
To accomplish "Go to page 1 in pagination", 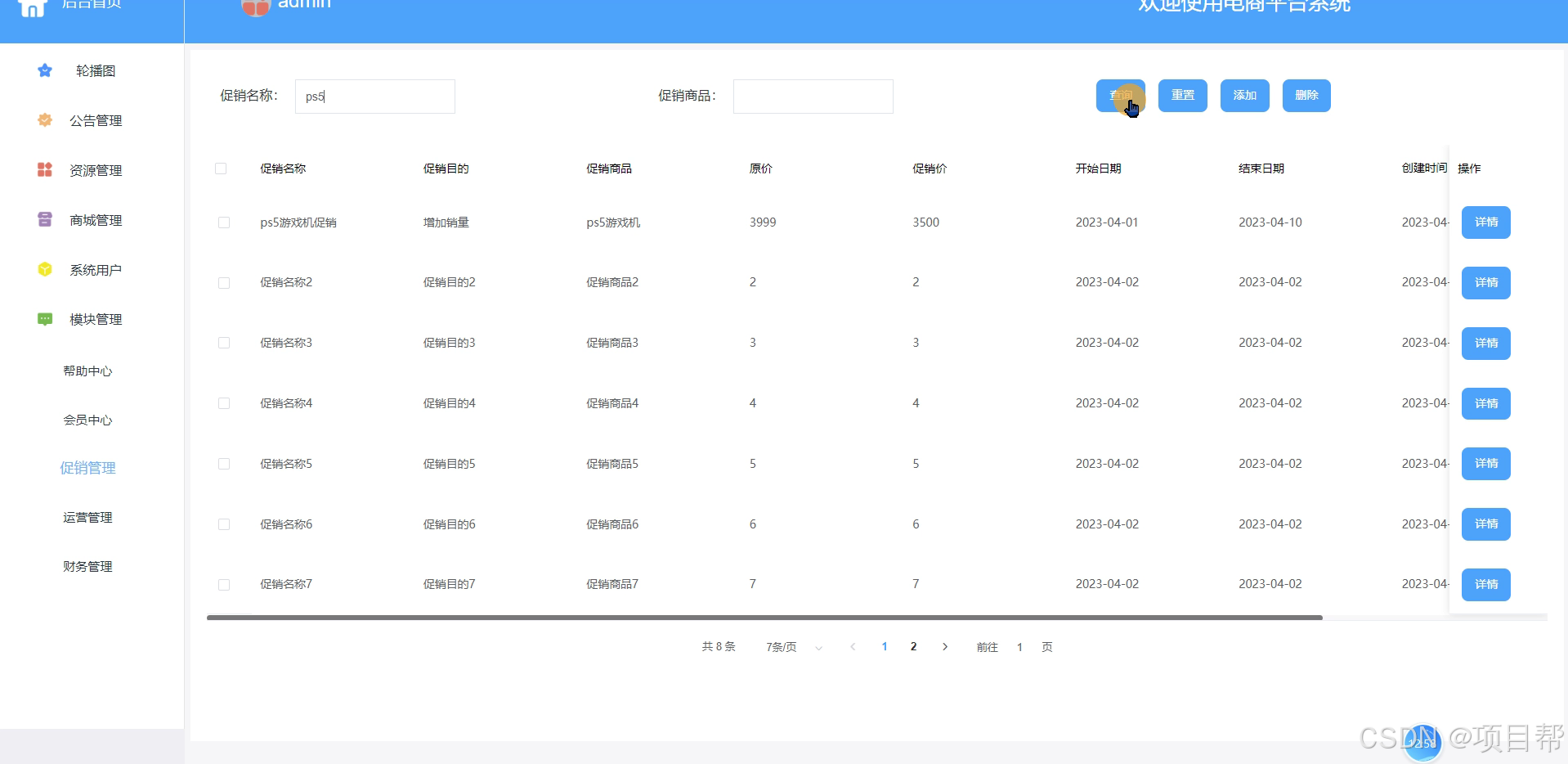I will [x=885, y=646].
